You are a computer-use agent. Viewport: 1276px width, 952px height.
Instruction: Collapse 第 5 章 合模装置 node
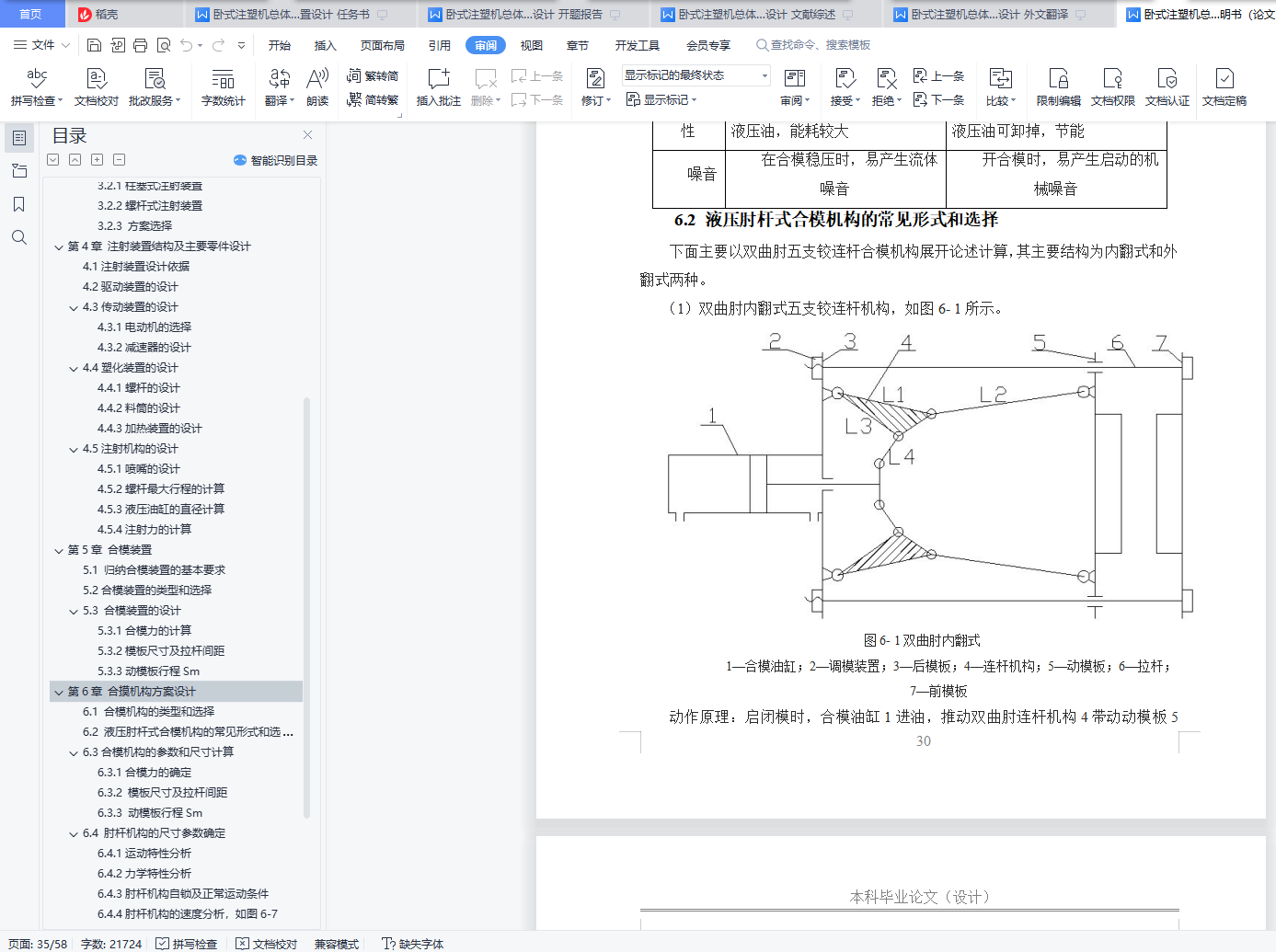click(59, 550)
